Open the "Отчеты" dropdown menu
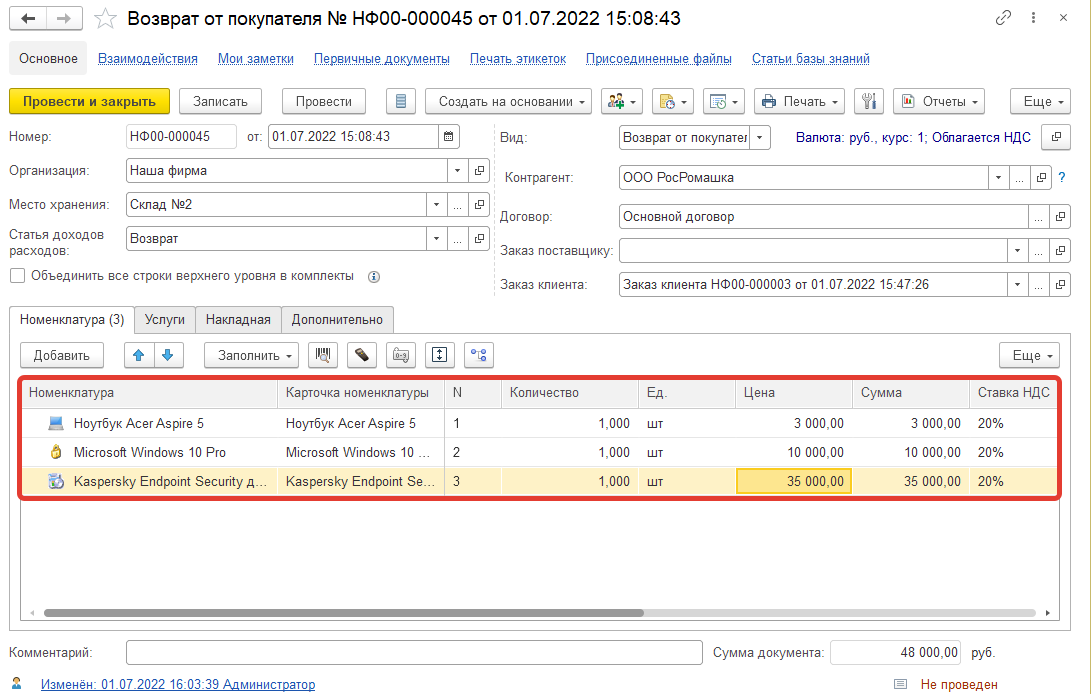This screenshot has width=1091, height=694. 938,101
